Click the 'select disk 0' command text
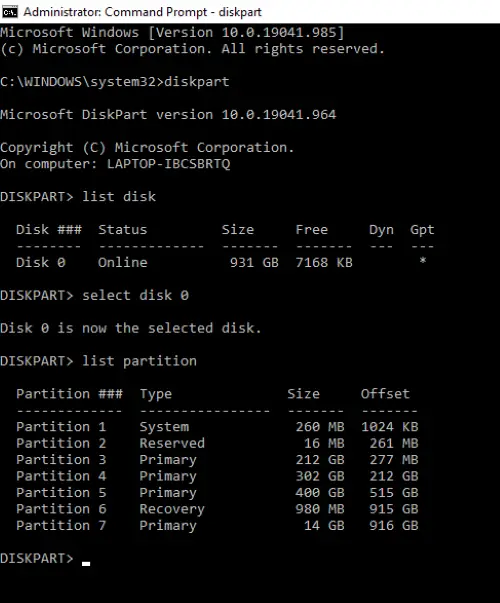Screen dimensions: 500x603 pyautogui.click(x=135, y=295)
